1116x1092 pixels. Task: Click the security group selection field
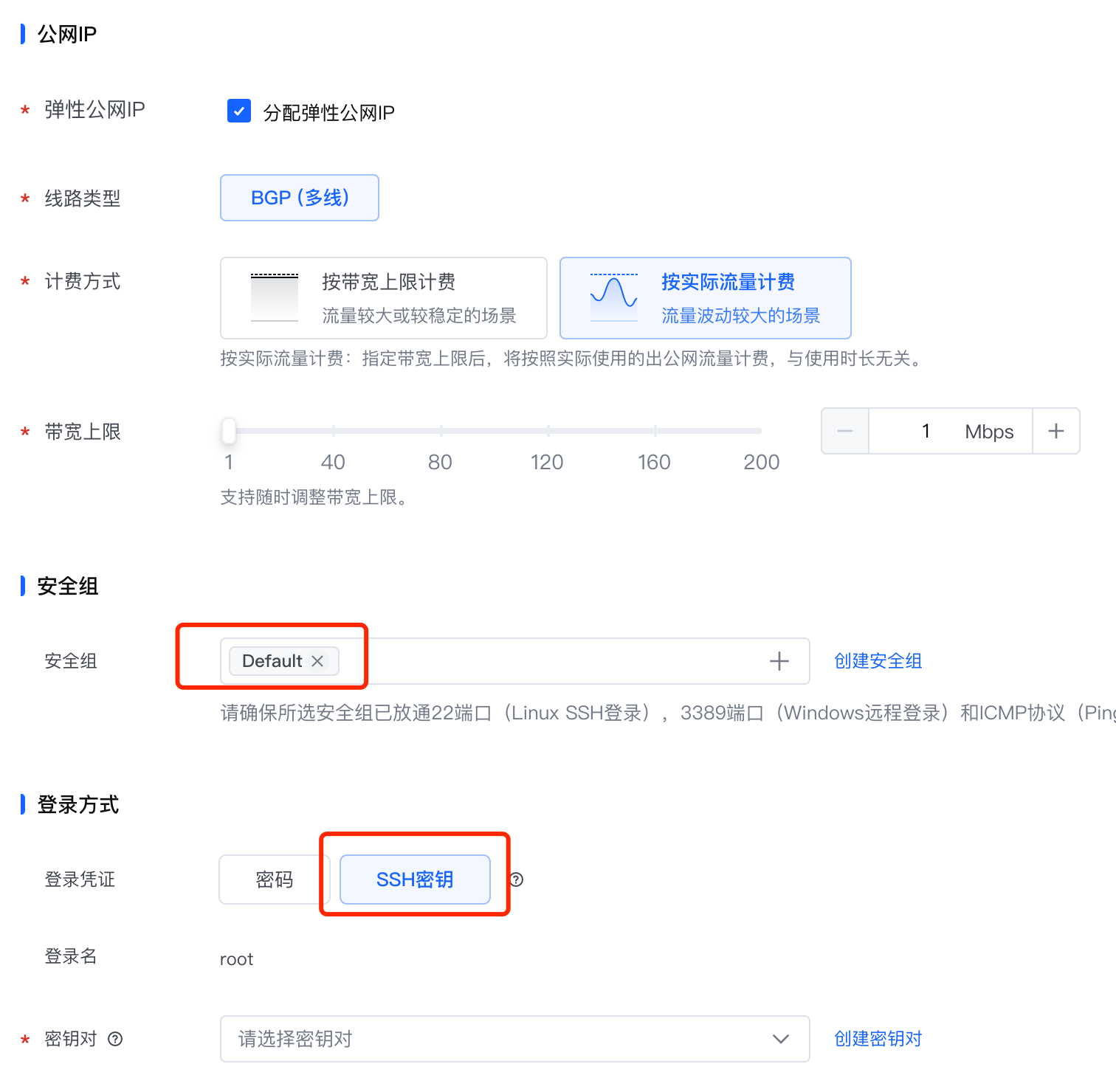tap(514, 661)
